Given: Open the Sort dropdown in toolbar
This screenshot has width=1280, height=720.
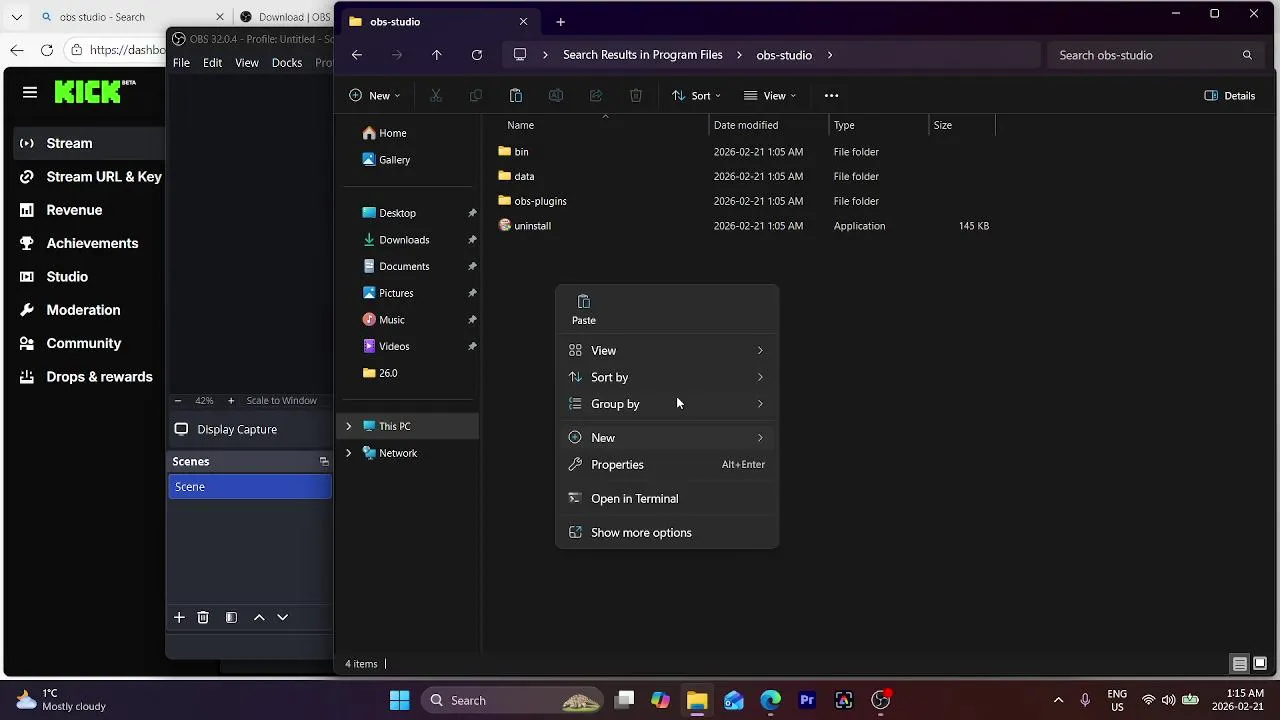Looking at the screenshot, I should click(696, 96).
